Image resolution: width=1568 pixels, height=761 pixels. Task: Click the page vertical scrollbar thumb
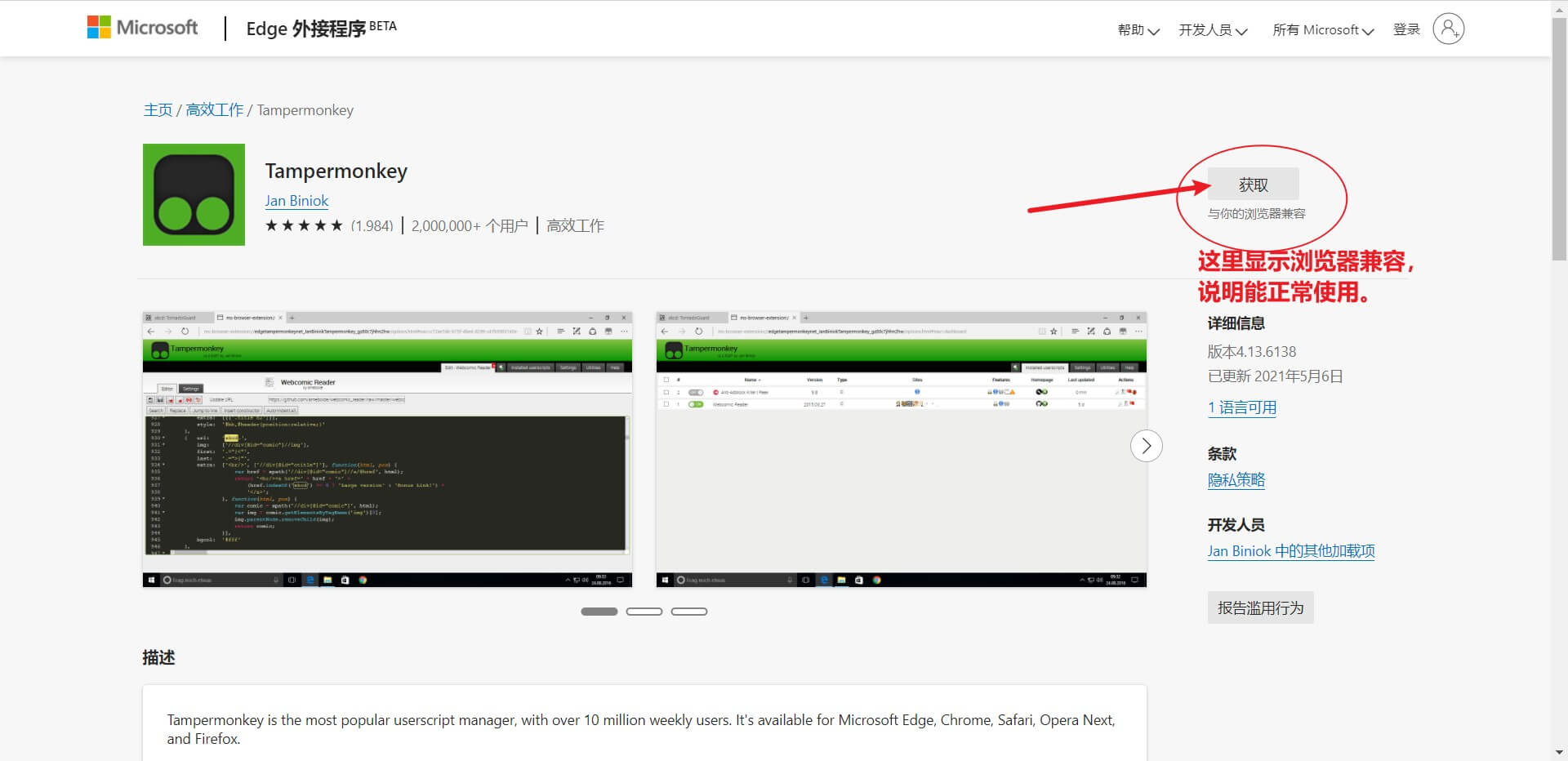(x=1559, y=137)
